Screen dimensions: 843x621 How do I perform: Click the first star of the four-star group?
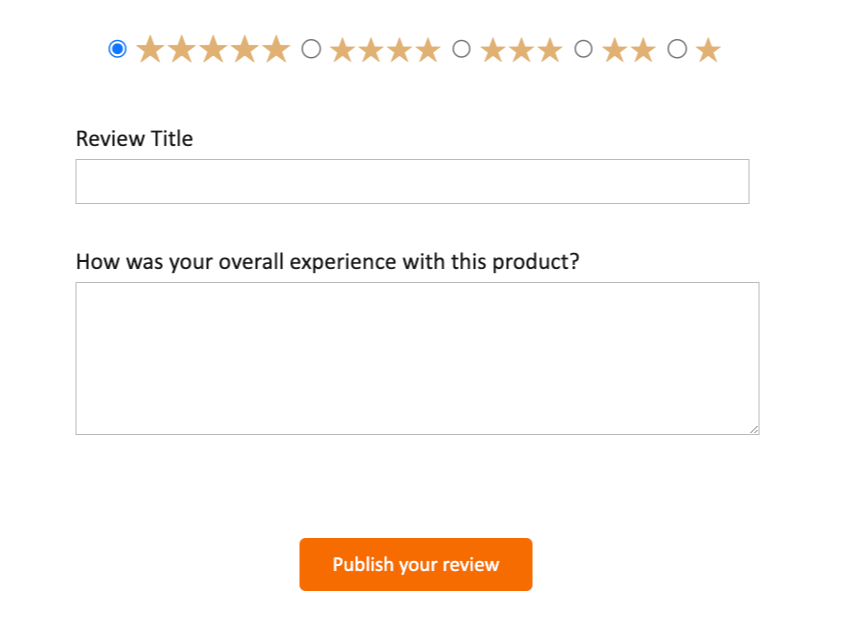tap(342, 50)
